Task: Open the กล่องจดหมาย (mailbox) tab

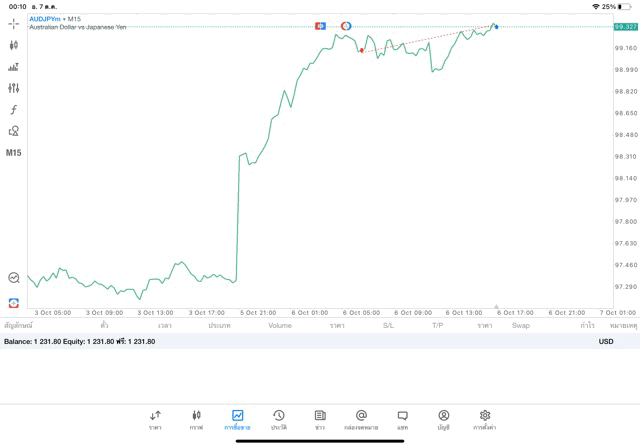Action: click(x=361, y=420)
